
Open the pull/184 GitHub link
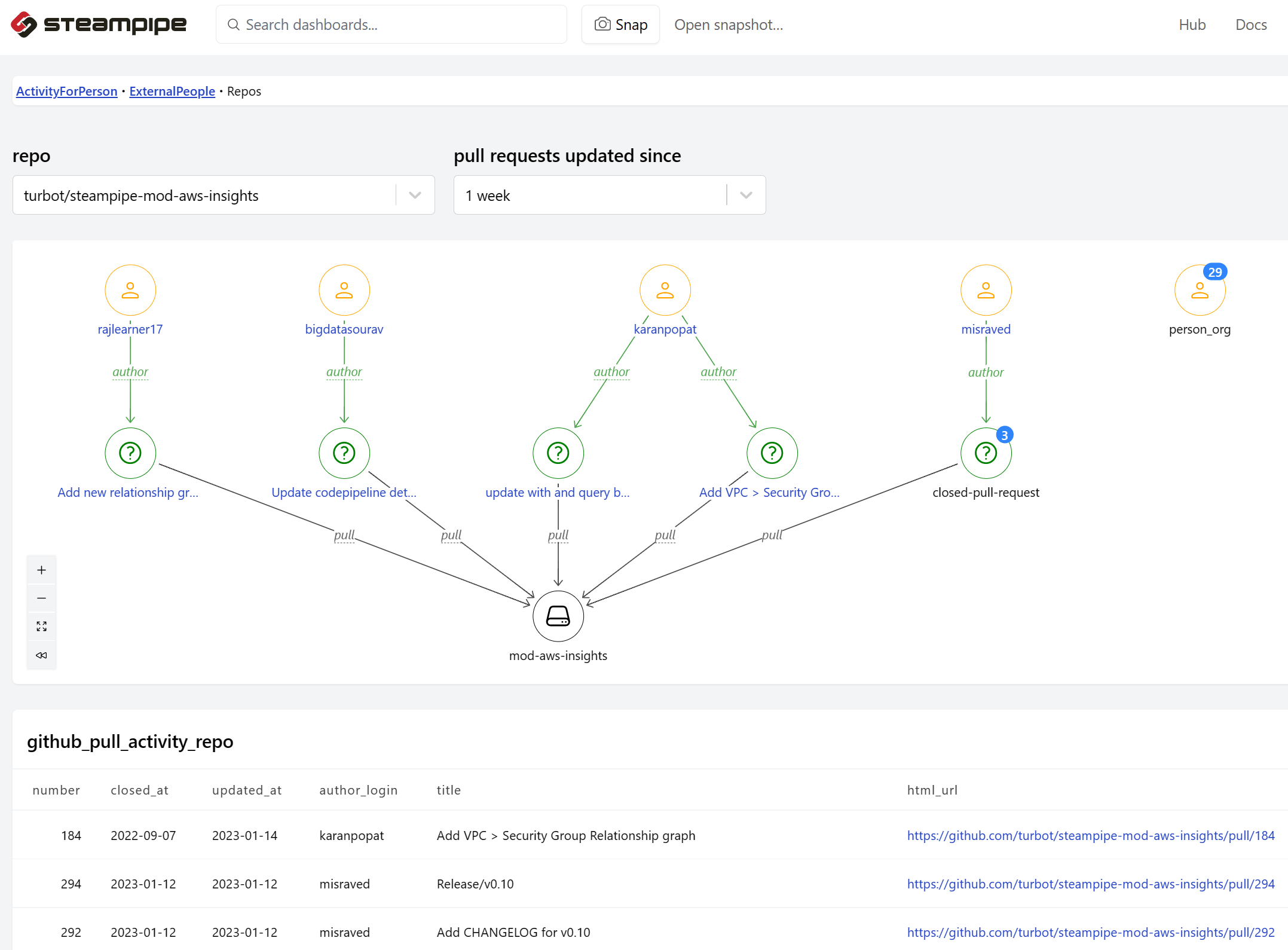pyautogui.click(x=1090, y=836)
